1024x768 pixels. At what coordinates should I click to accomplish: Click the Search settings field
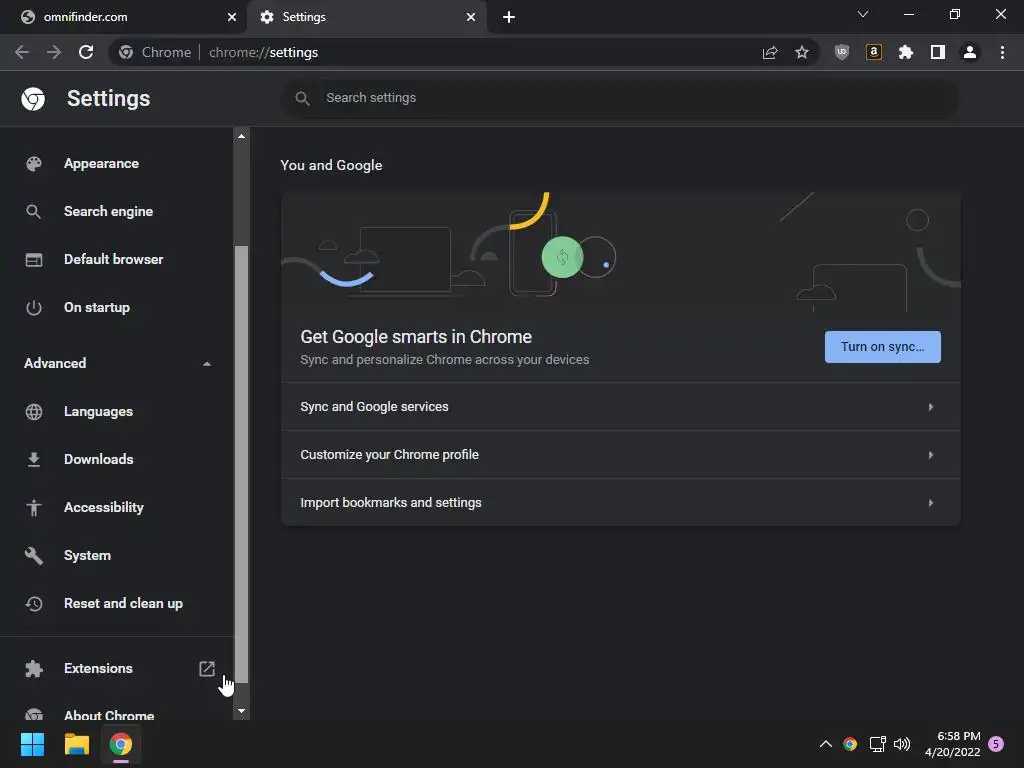[x=620, y=98]
